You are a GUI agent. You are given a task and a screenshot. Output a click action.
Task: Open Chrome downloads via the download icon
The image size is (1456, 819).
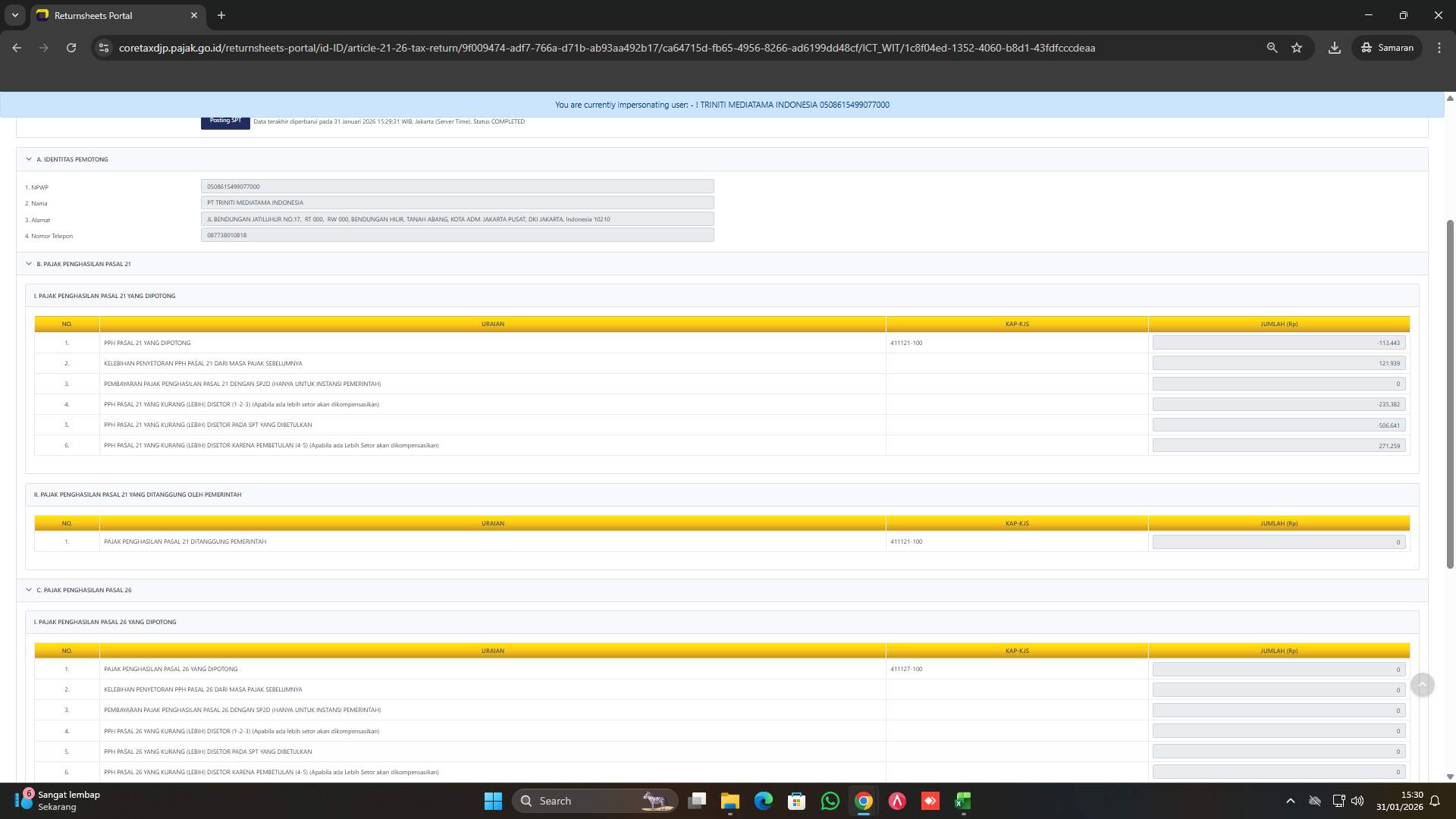[1334, 47]
